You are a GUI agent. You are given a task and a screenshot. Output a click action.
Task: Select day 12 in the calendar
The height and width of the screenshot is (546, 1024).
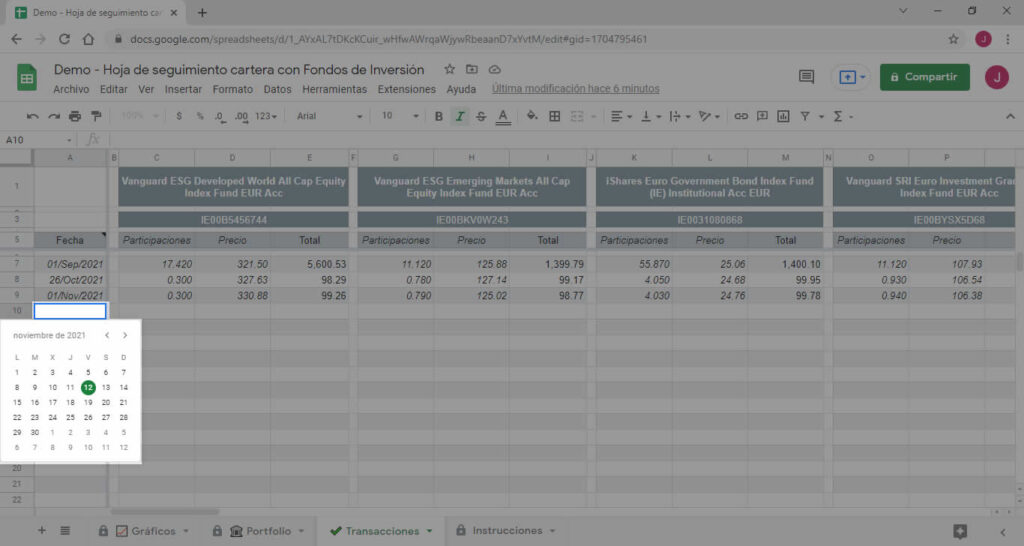(88, 387)
